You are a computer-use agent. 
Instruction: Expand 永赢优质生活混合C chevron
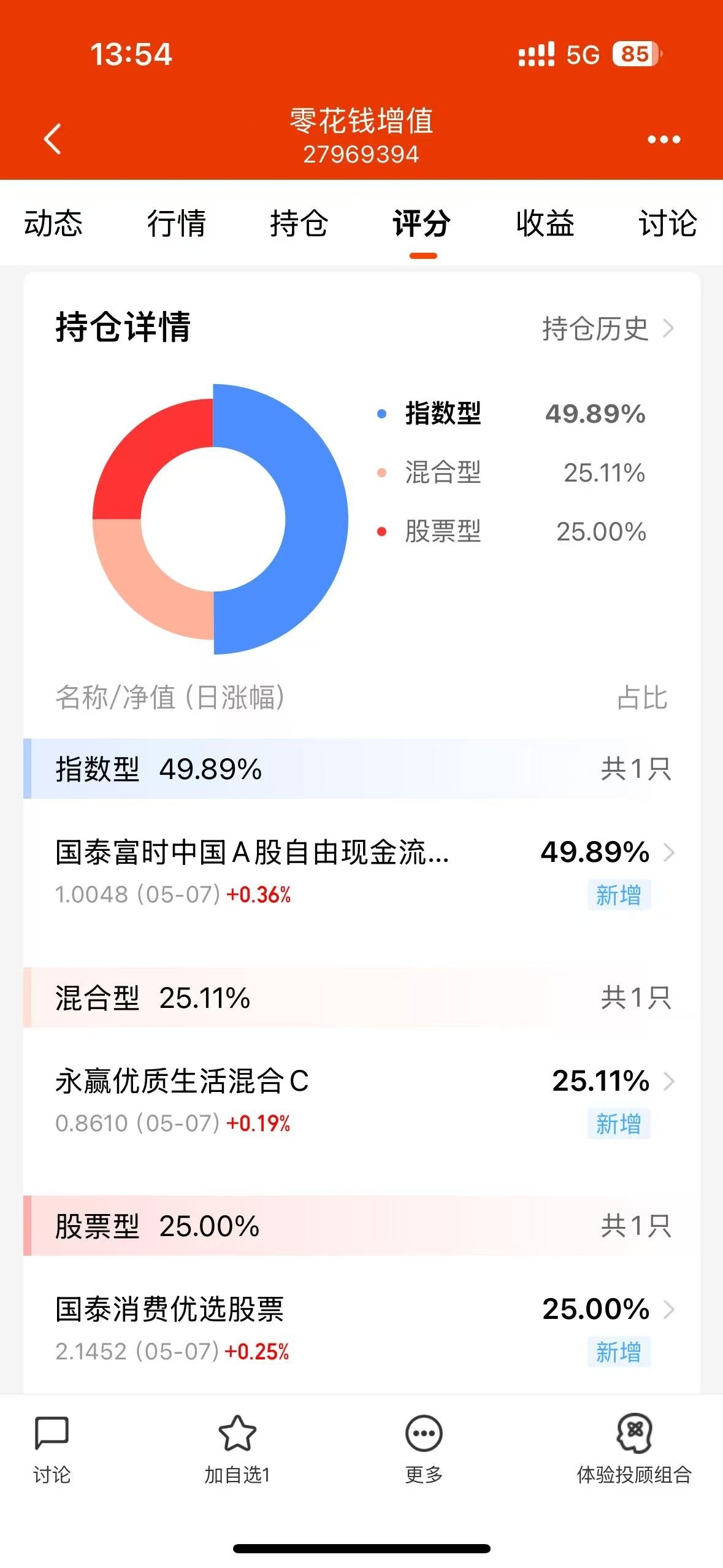pos(669,1081)
